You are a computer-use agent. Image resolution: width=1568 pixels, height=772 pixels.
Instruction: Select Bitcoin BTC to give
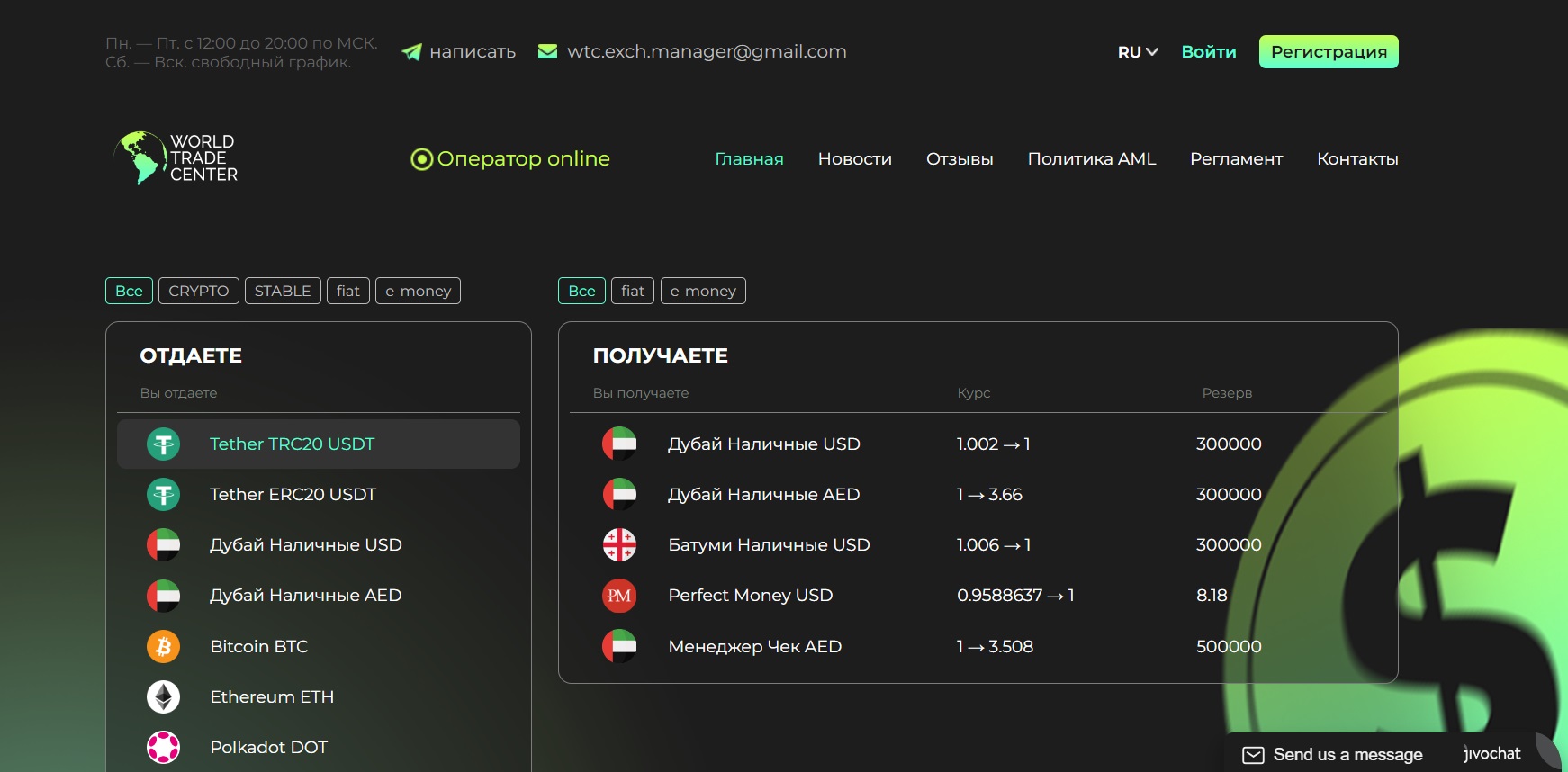coord(319,646)
